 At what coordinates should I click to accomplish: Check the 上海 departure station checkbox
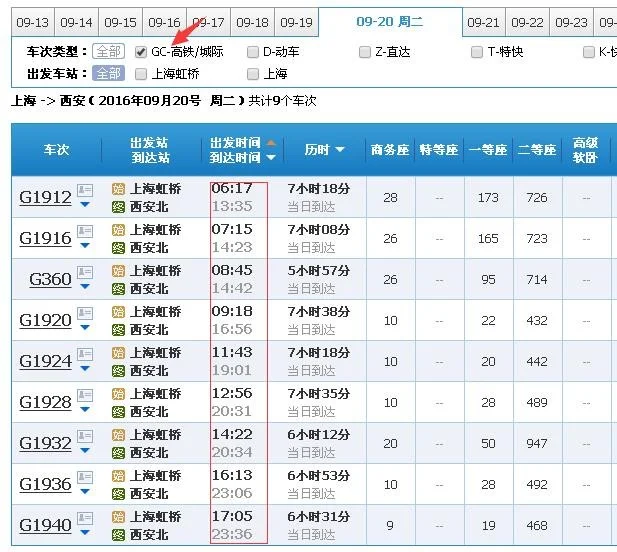tap(253, 74)
